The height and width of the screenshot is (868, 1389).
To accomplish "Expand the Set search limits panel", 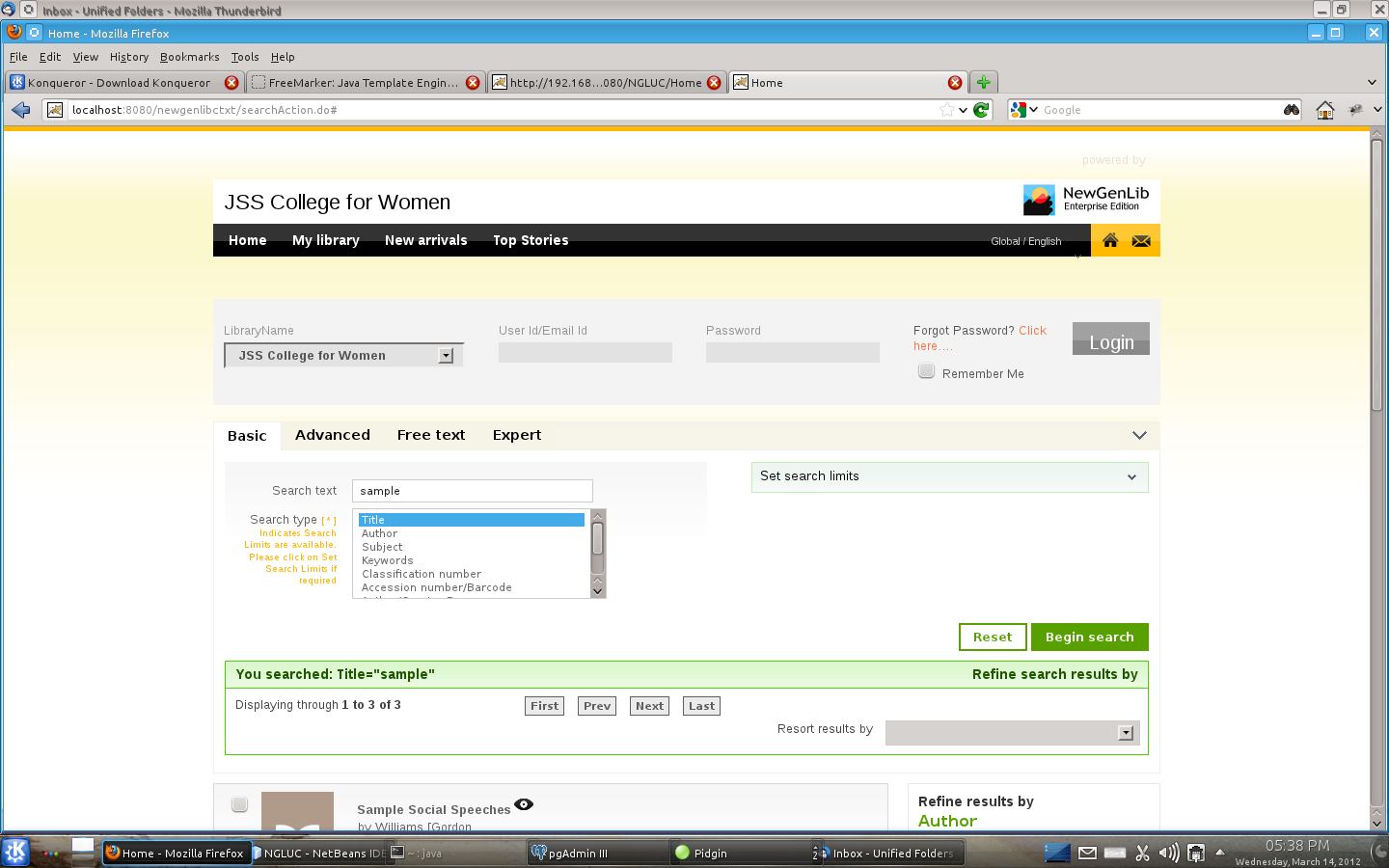I will tap(949, 476).
